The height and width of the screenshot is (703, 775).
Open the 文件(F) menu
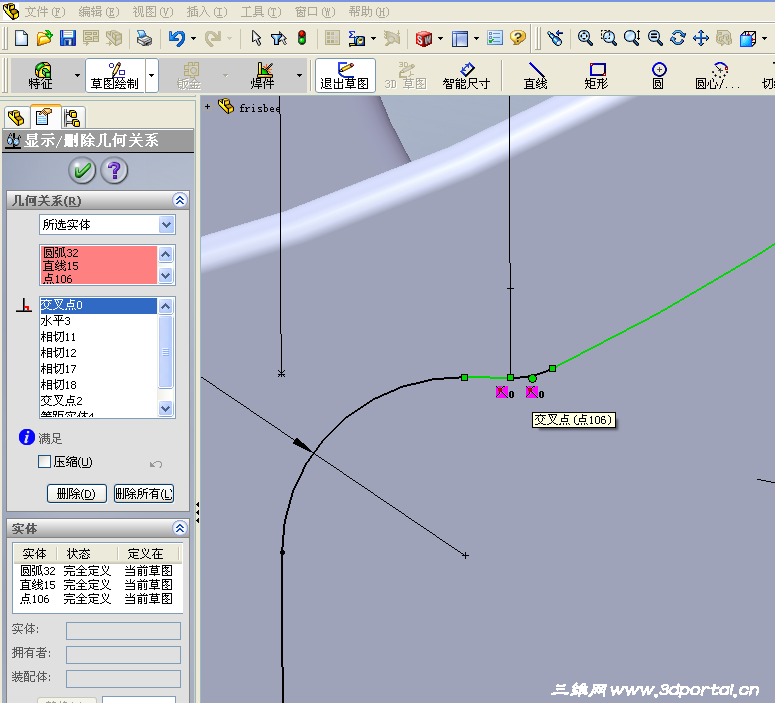coord(44,11)
